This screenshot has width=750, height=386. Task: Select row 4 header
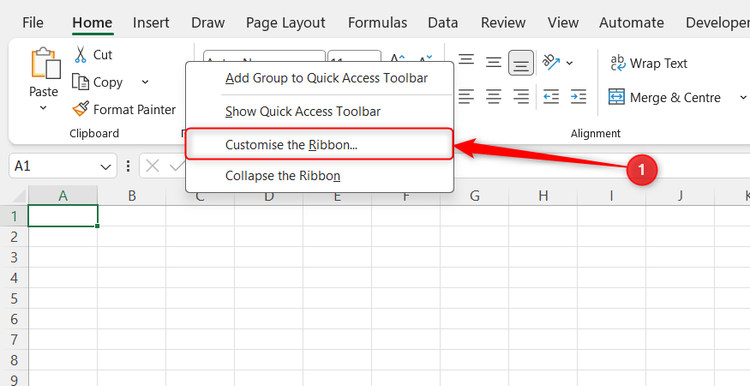(14, 278)
